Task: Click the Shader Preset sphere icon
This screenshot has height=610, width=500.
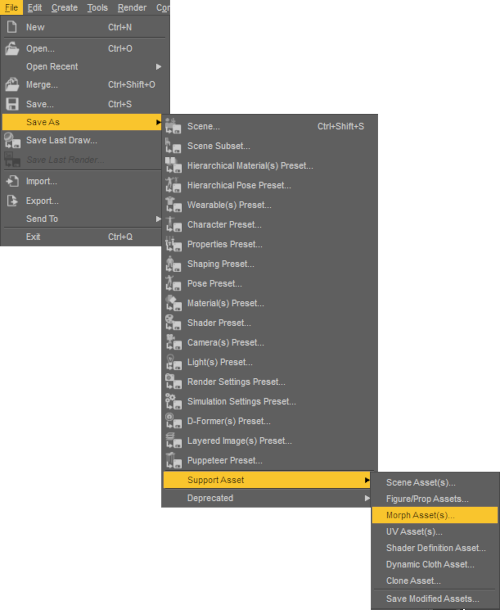Action: tap(173, 323)
